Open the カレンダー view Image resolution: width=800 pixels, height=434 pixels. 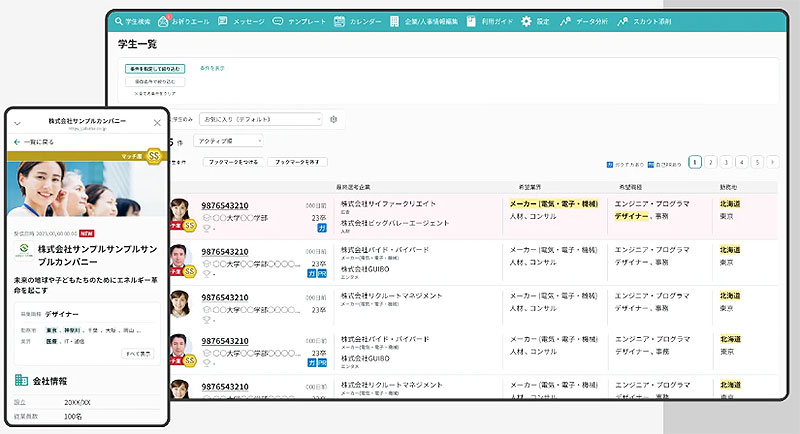[x=357, y=21]
